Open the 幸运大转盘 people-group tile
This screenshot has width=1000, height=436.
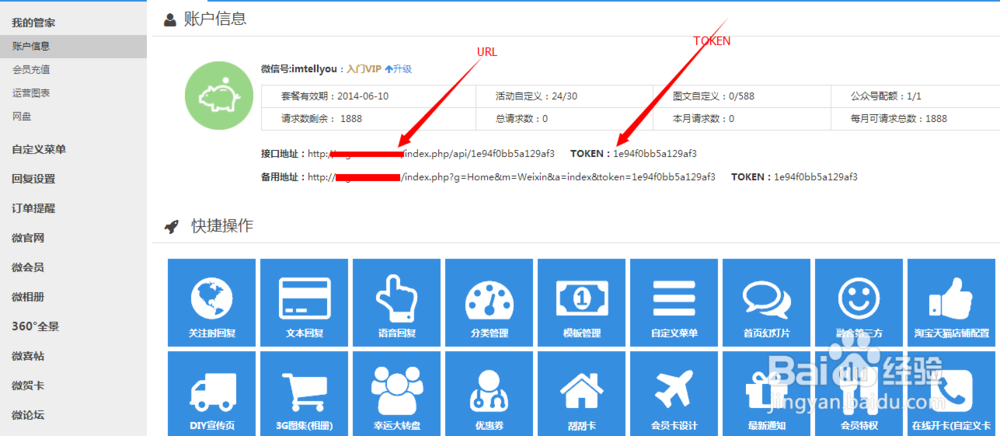(x=397, y=393)
